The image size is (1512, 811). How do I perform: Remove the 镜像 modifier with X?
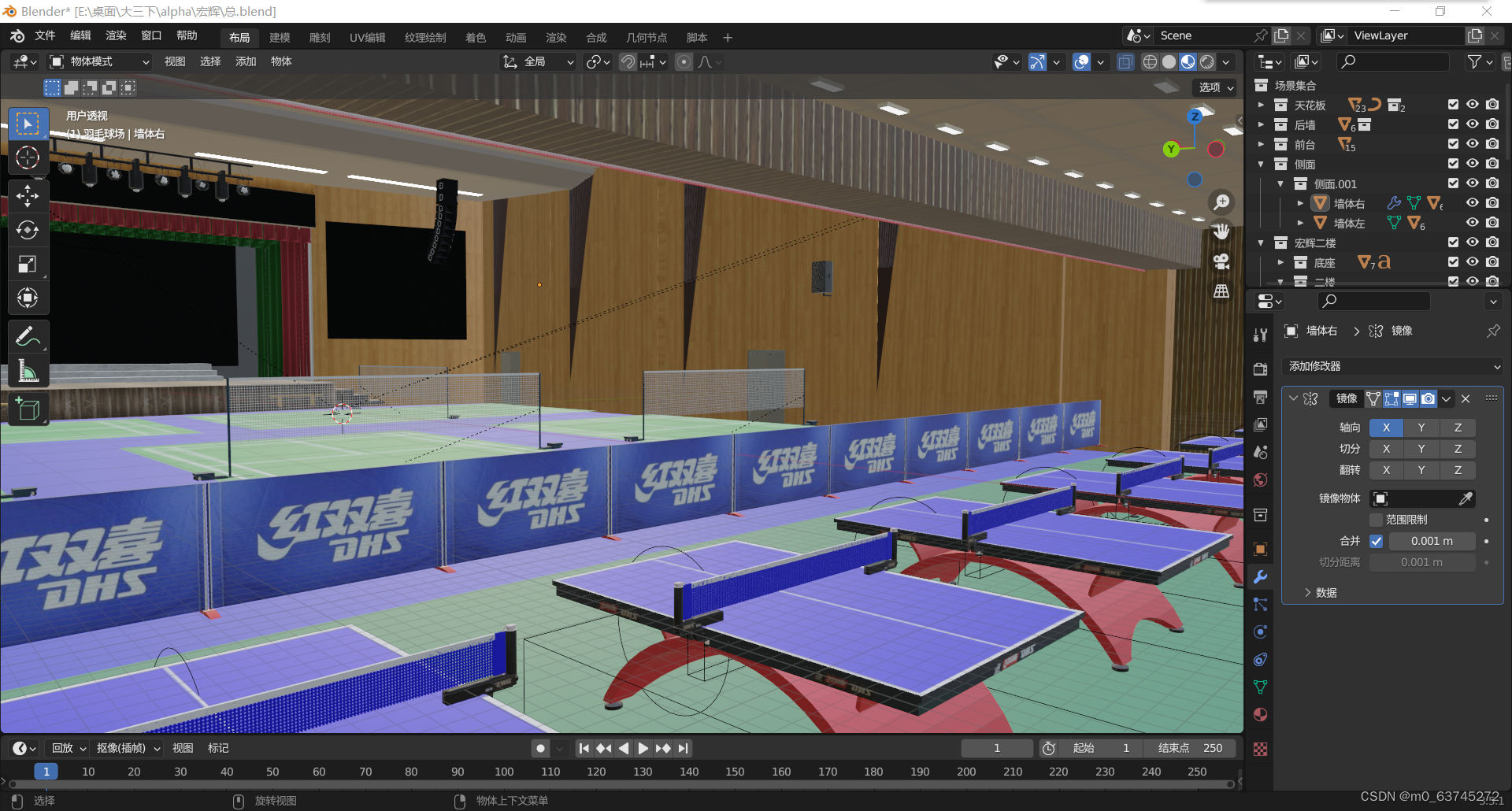coord(1466,399)
